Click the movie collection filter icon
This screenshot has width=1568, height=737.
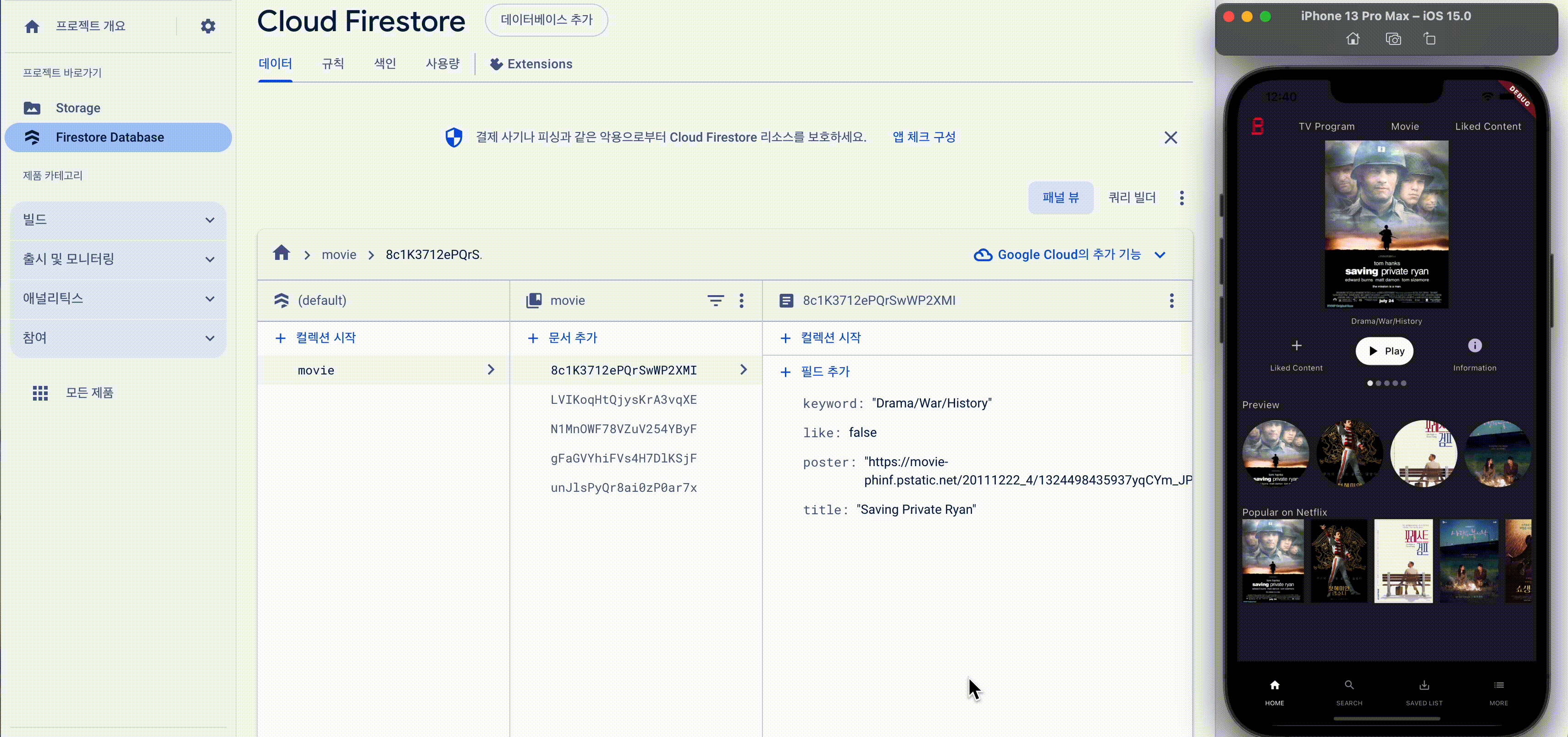click(715, 300)
